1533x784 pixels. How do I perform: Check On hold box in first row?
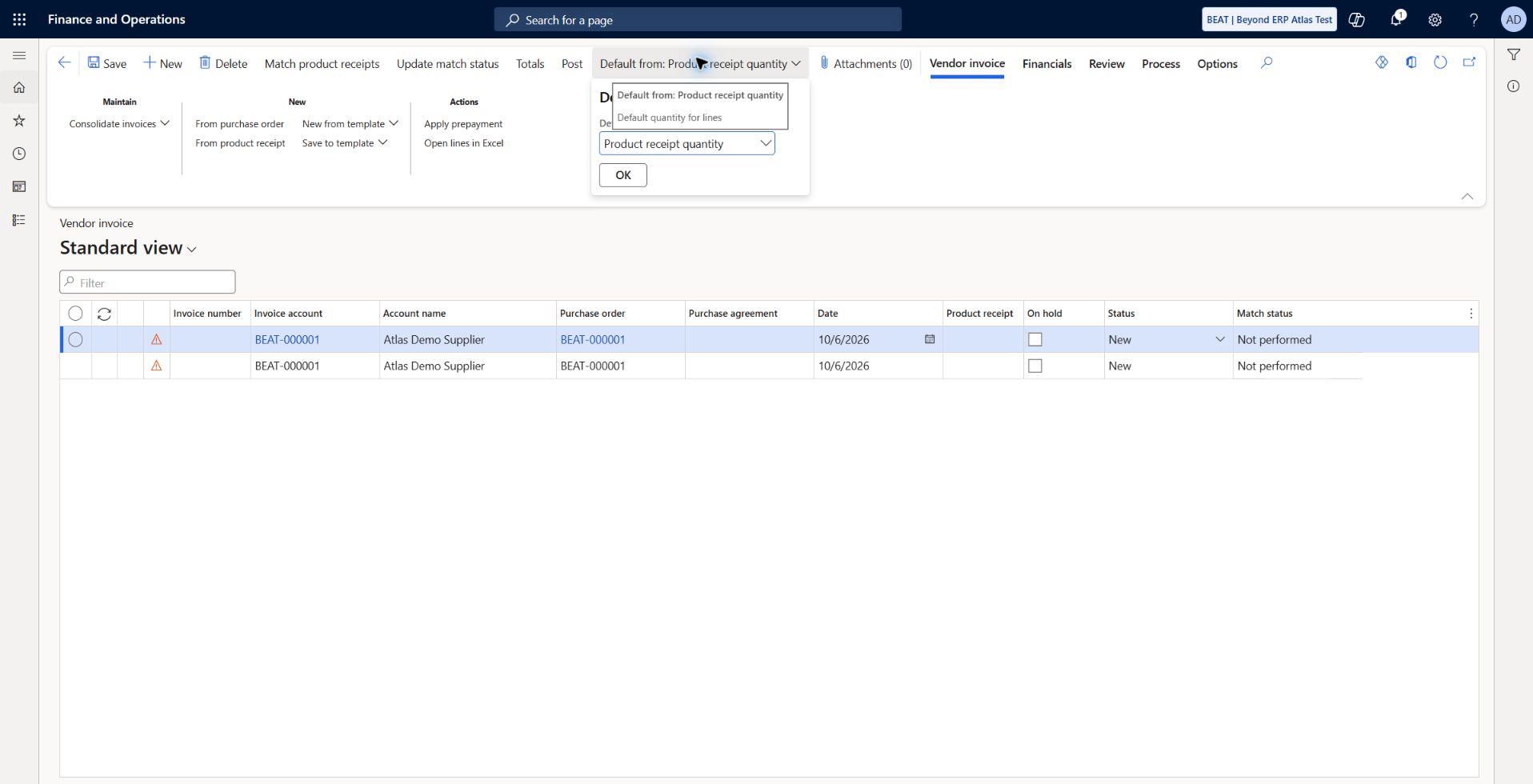point(1035,340)
